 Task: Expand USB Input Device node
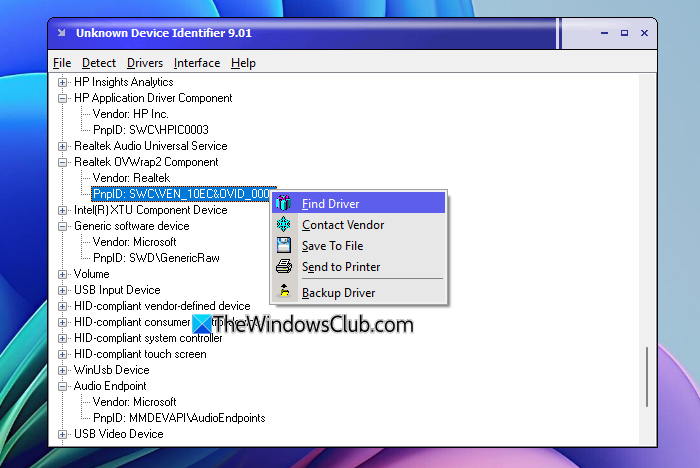coord(62,290)
